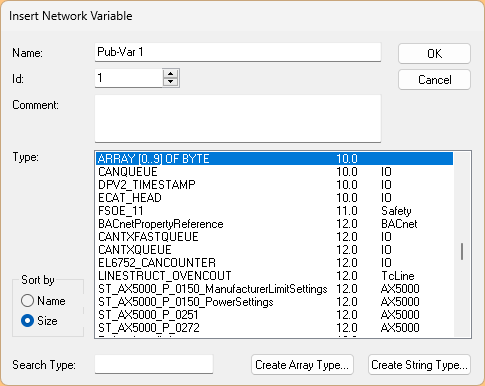Focus the Search Type input field
This screenshot has width=485, height=386.
pyautogui.click(x=154, y=364)
